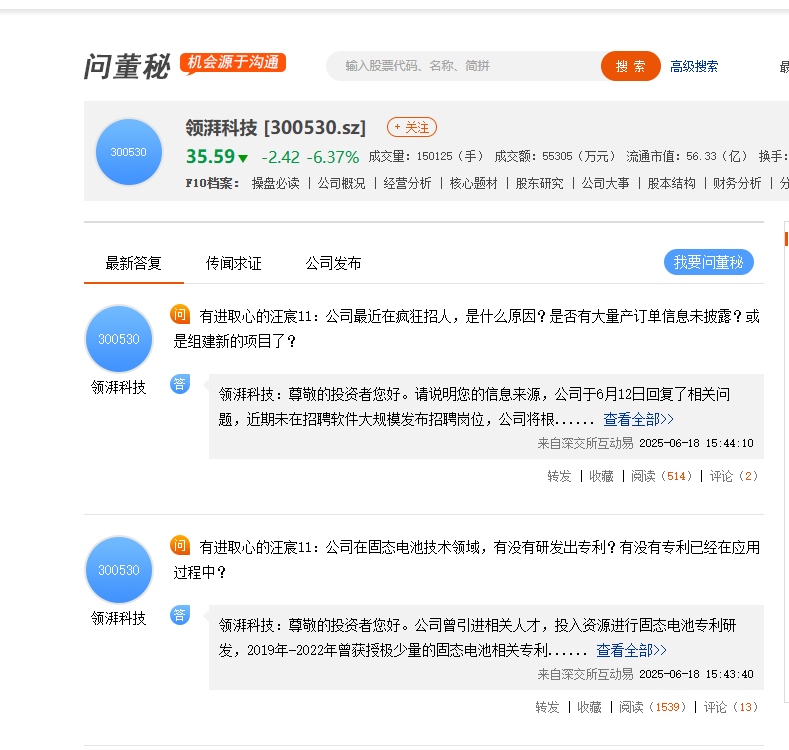Click the 300530 avatar in stock header
The image size is (789, 750).
tap(129, 152)
